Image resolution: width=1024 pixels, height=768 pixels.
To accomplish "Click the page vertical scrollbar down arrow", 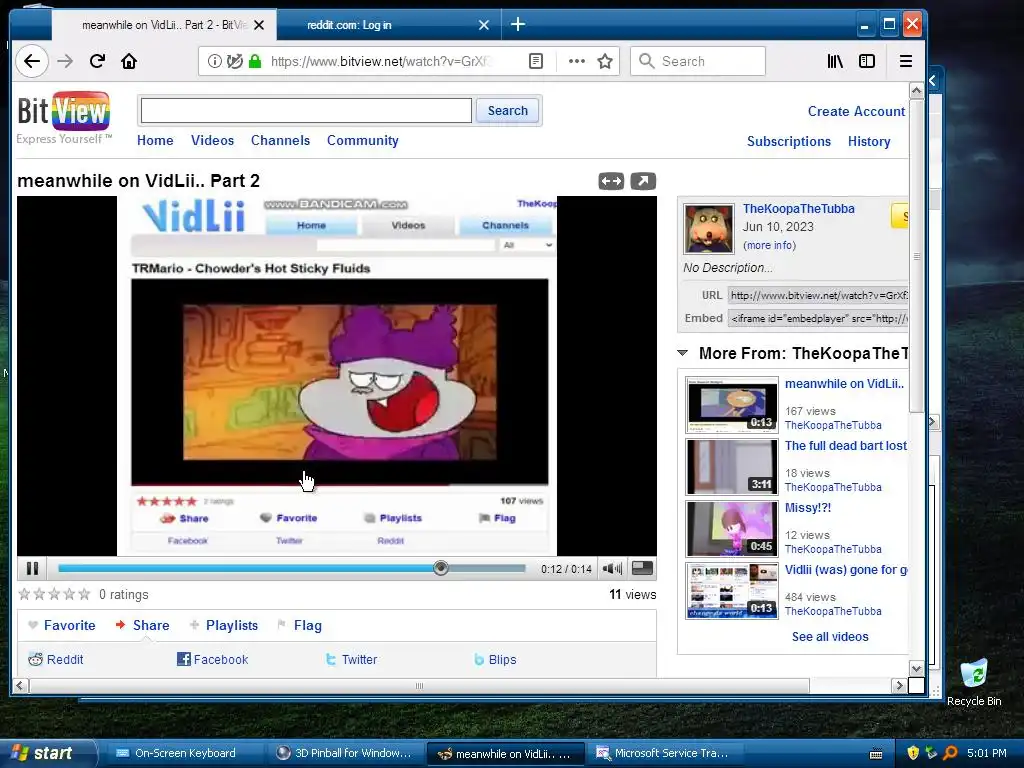I will (x=916, y=669).
